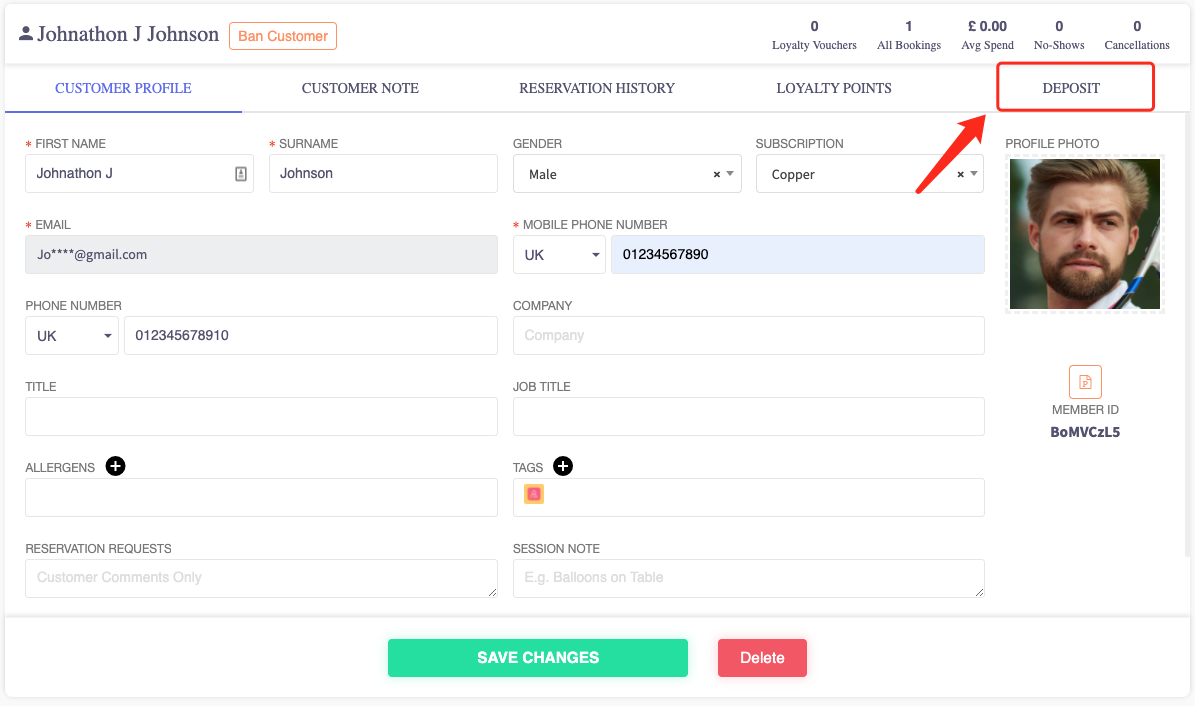Image resolution: width=1195 pixels, height=706 pixels.
Task: Click the Save Changes button
Action: 538,657
